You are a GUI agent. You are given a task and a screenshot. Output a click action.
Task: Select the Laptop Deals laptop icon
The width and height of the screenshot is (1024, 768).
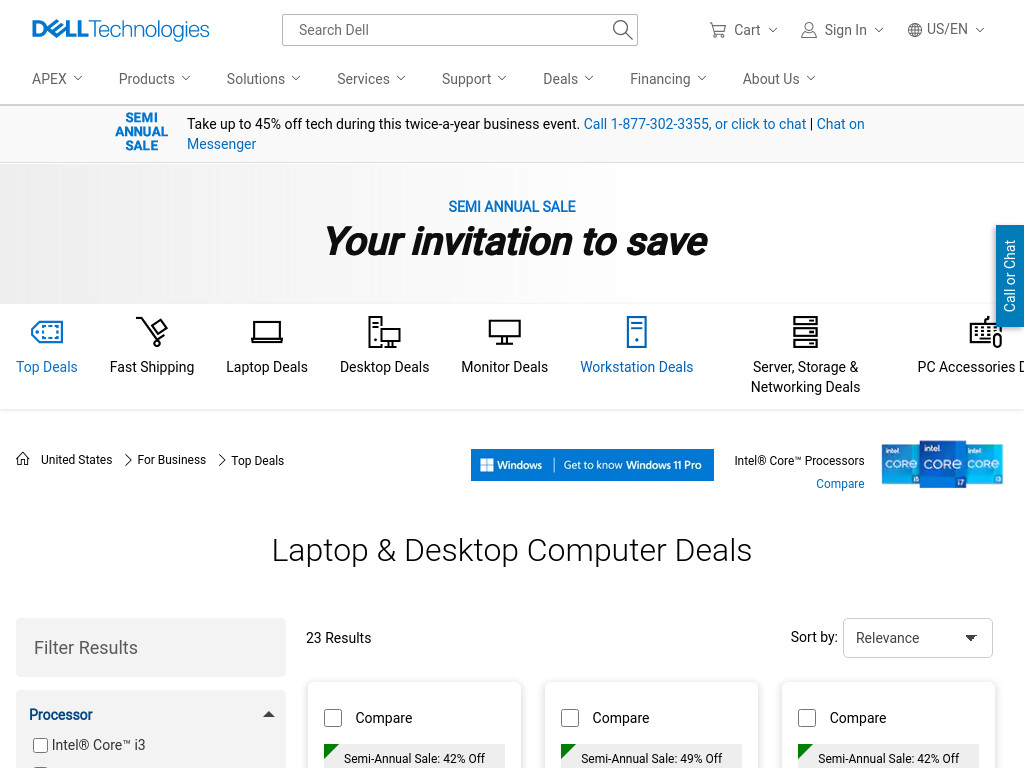267,332
